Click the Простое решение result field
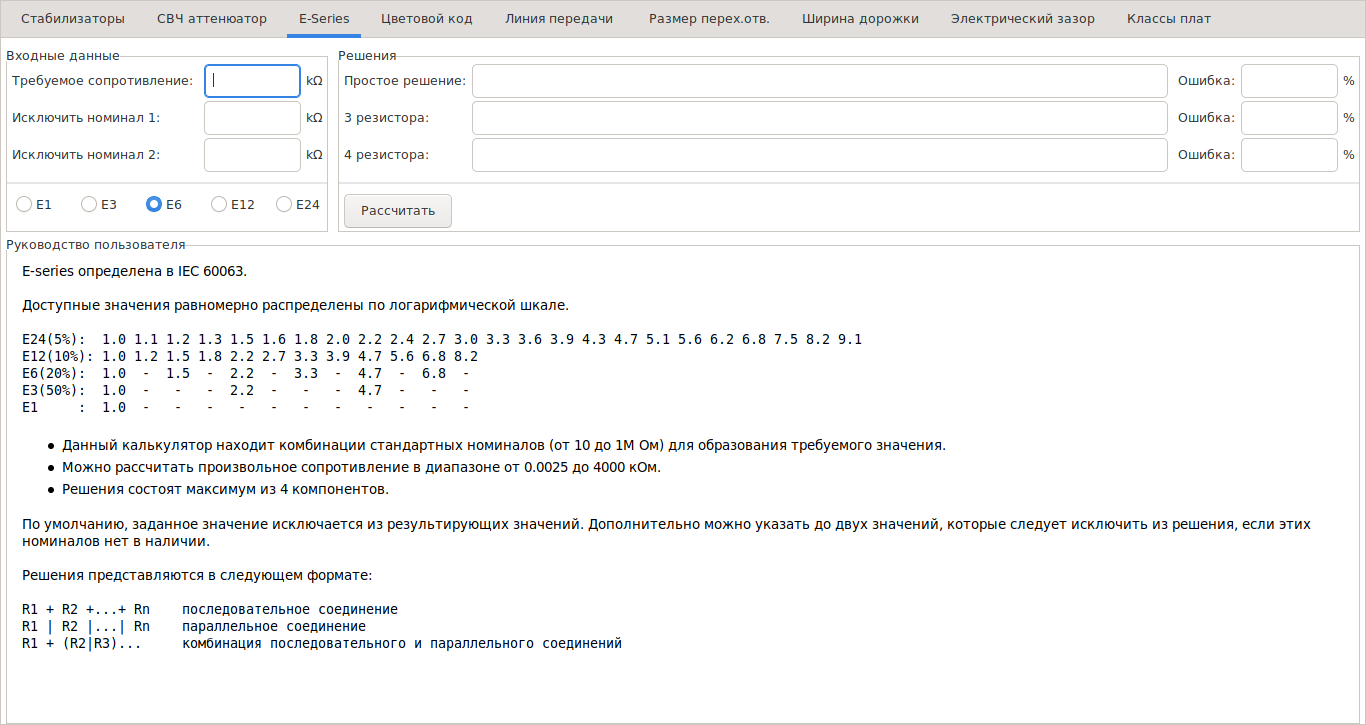The width and height of the screenshot is (1366, 725). (x=819, y=81)
